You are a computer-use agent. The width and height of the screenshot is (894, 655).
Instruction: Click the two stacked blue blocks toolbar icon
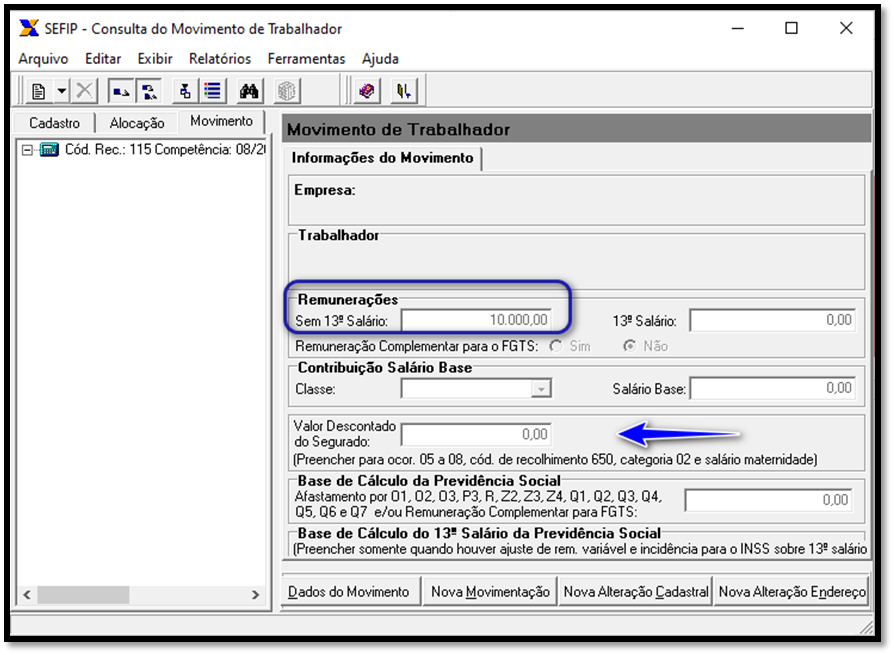tap(149, 91)
